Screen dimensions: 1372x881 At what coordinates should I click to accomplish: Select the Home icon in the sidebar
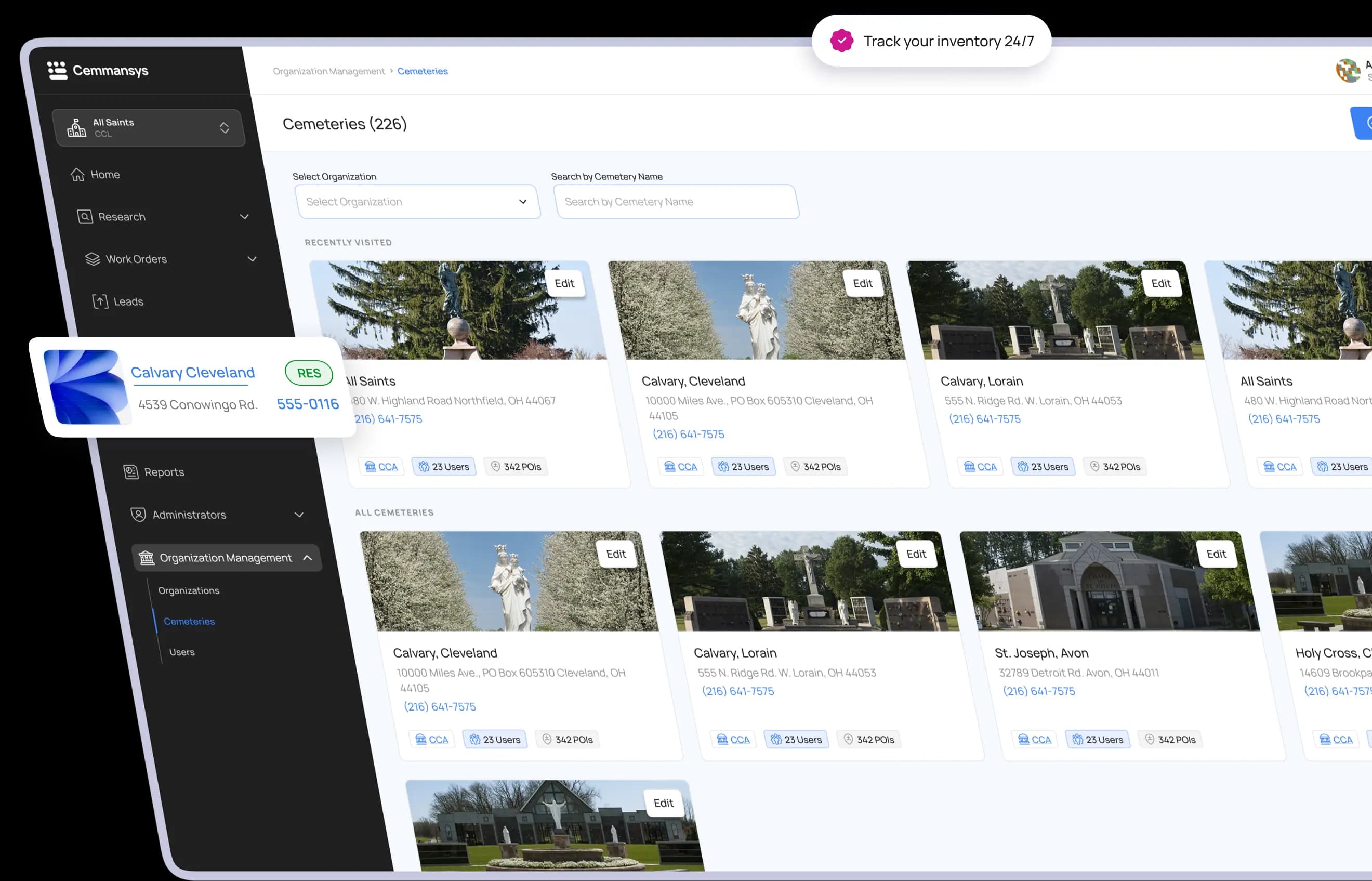coord(79,174)
